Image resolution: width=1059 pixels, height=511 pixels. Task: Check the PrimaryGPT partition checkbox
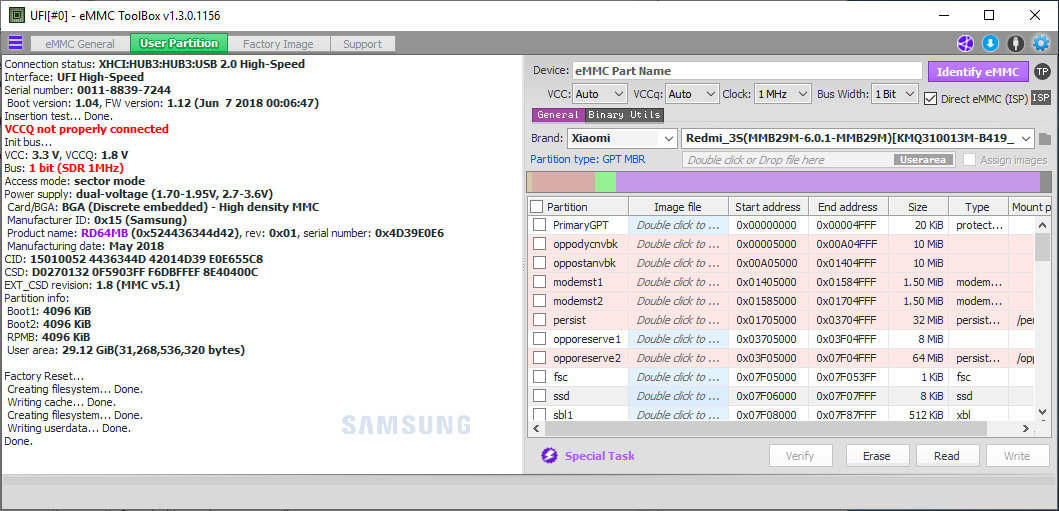pyautogui.click(x=540, y=225)
